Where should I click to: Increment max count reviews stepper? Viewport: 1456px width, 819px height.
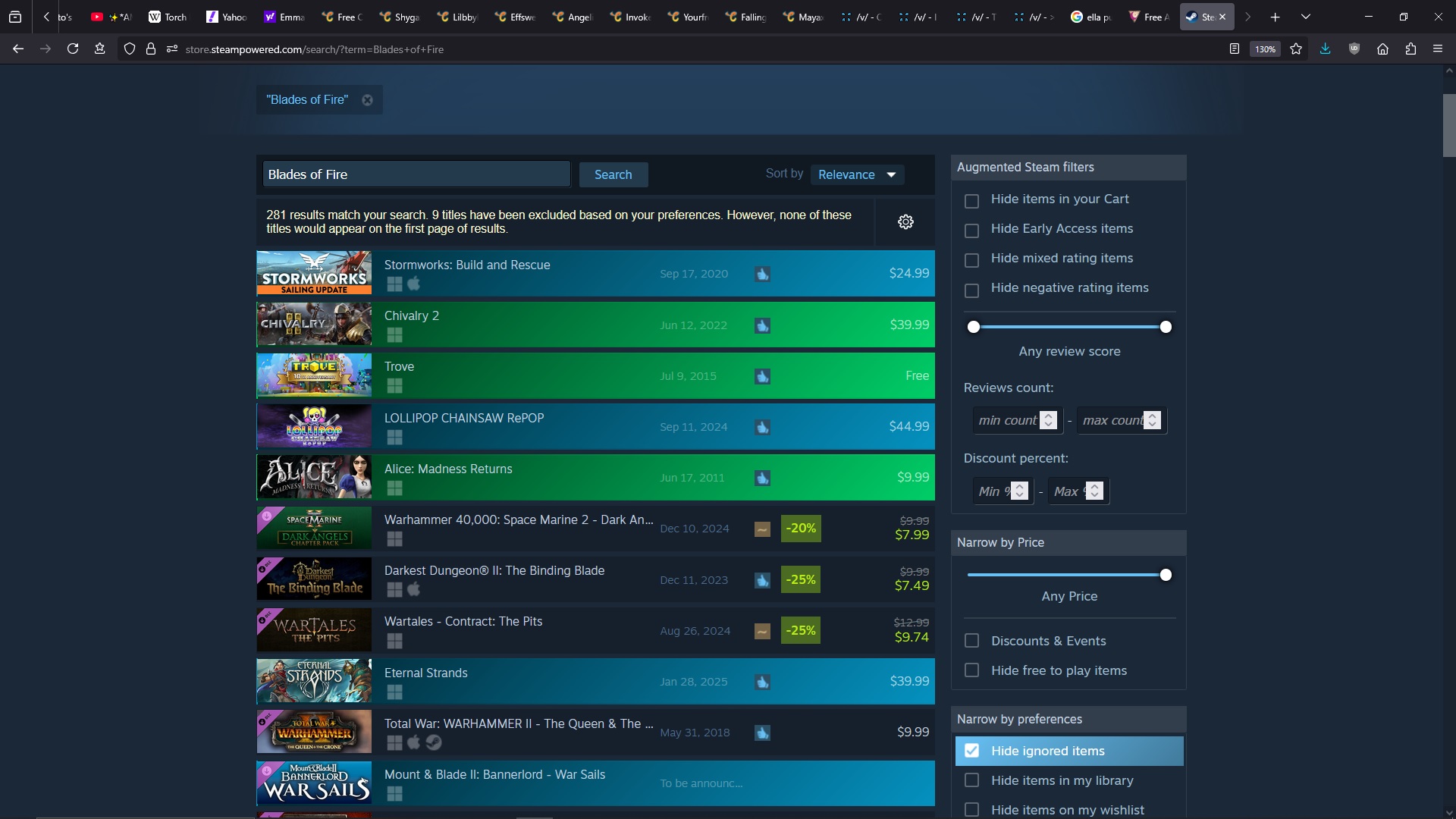pyautogui.click(x=1152, y=416)
